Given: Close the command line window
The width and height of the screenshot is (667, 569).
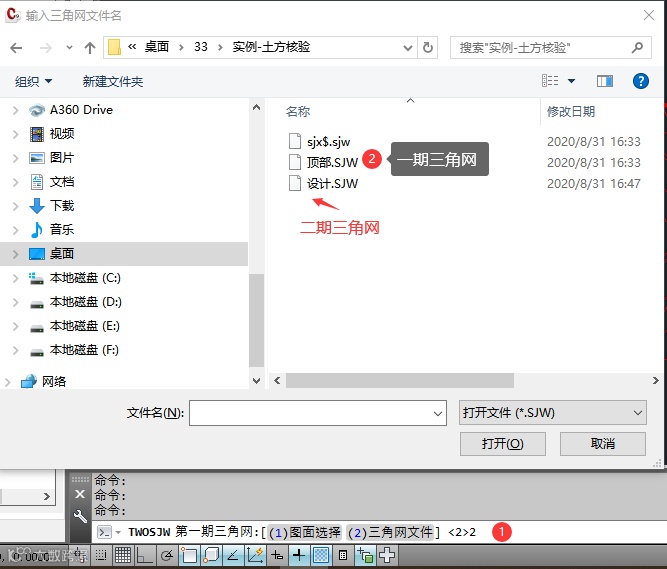Looking at the screenshot, I should pos(80,494).
